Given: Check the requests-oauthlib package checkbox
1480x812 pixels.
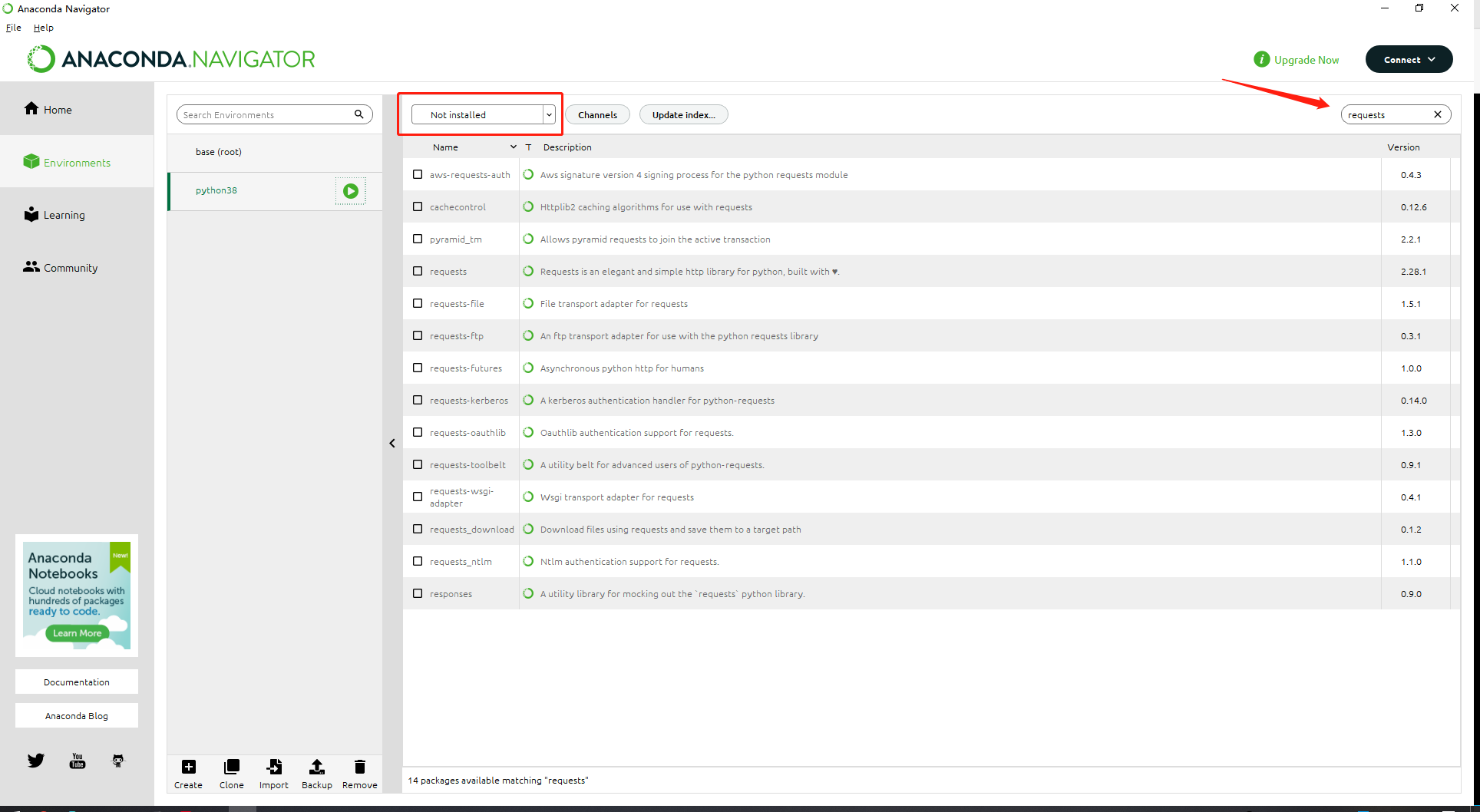Looking at the screenshot, I should [x=418, y=432].
